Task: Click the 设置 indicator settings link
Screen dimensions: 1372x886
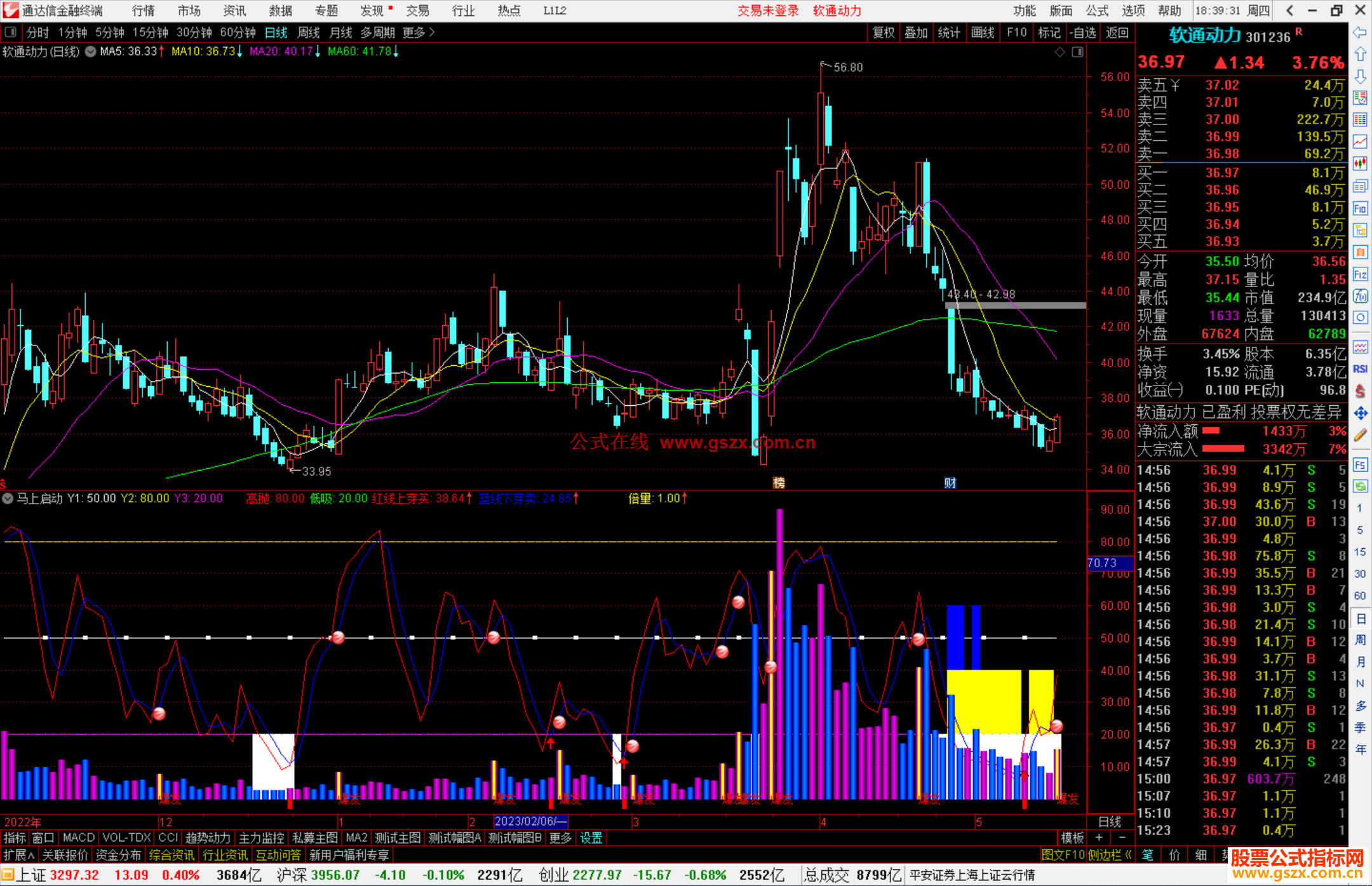Action: tap(591, 838)
